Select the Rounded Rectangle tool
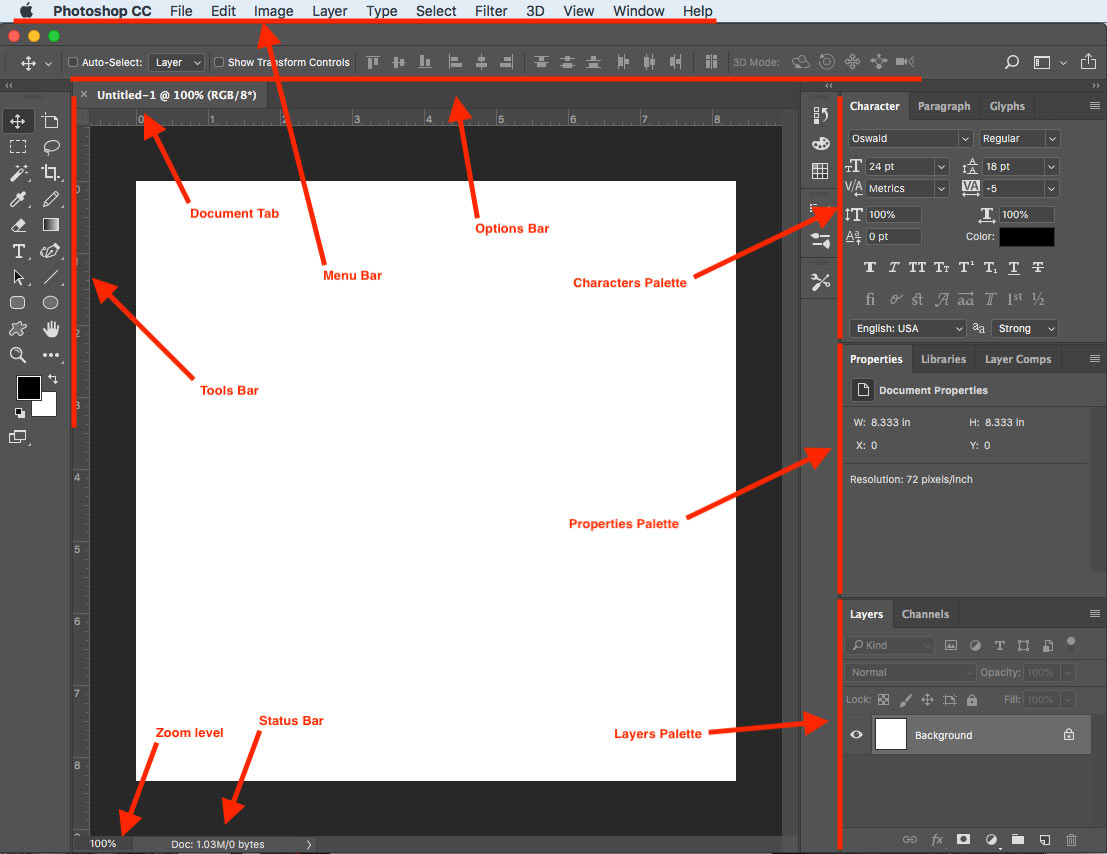 tap(18, 303)
